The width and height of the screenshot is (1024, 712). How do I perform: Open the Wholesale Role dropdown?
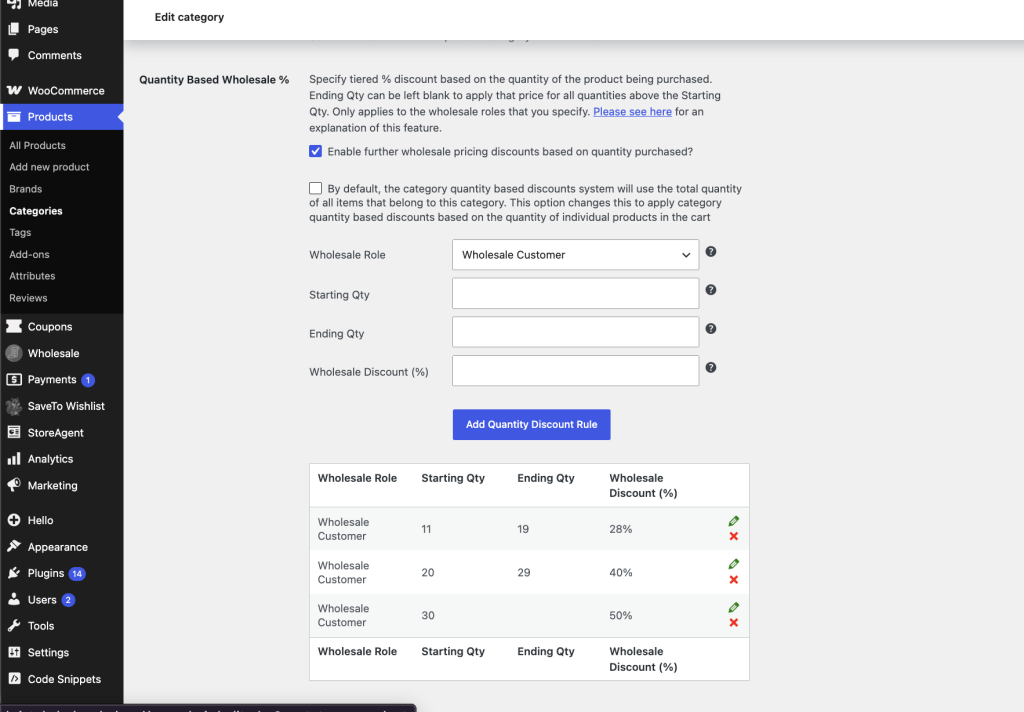(575, 255)
